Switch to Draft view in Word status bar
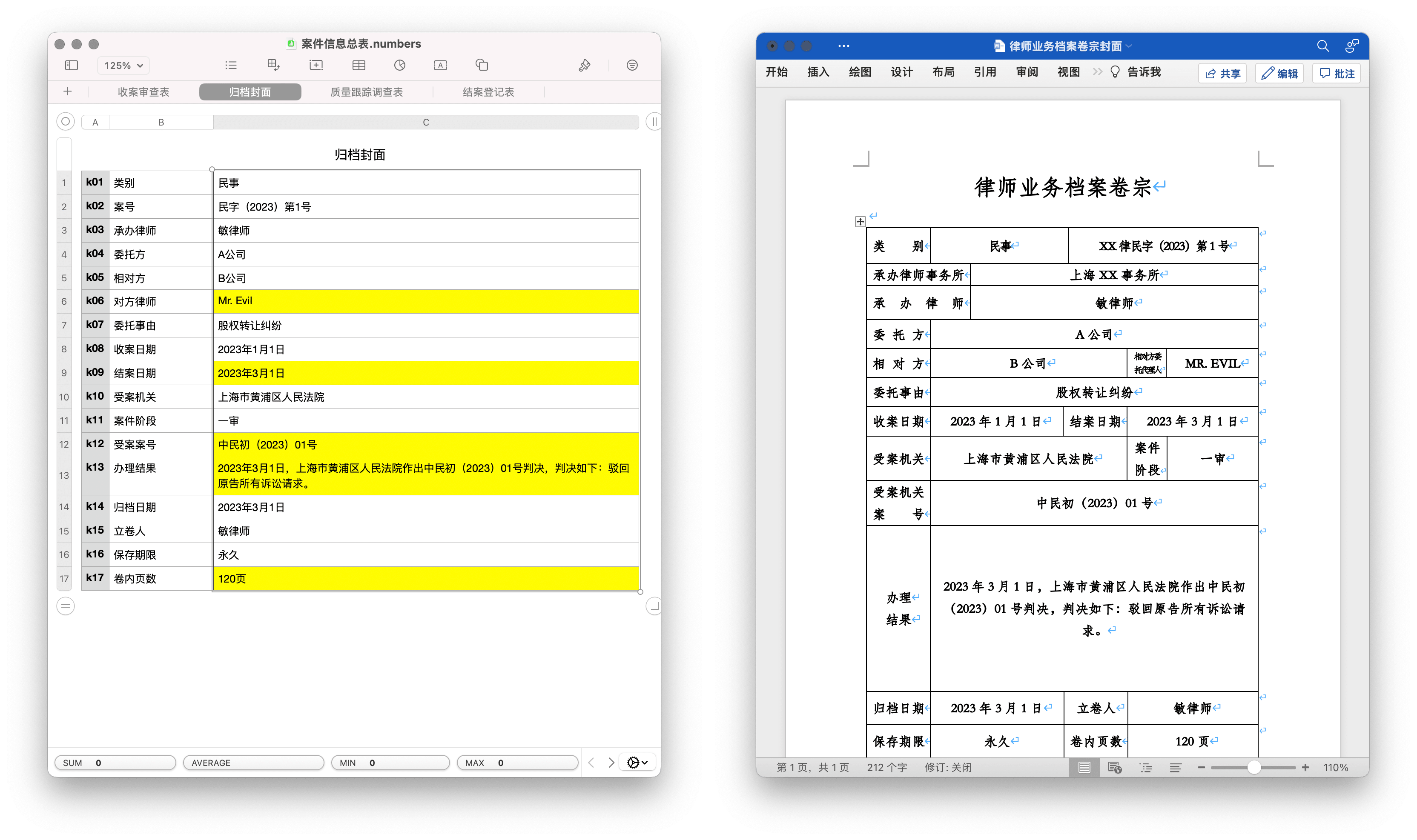Image resolution: width=1417 pixels, height=840 pixels. [1176, 768]
